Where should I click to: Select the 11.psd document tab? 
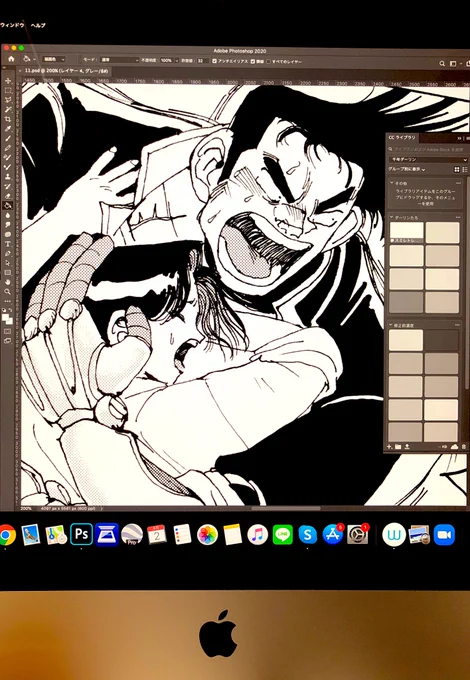tap(66, 70)
